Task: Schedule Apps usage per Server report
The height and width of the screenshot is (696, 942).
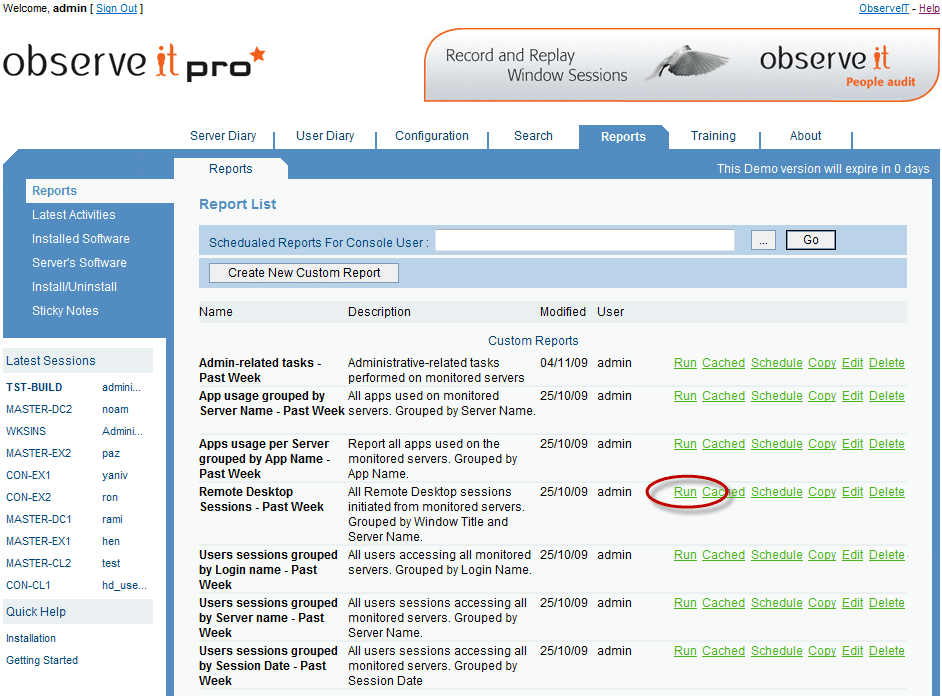Action: pos(777,444)
